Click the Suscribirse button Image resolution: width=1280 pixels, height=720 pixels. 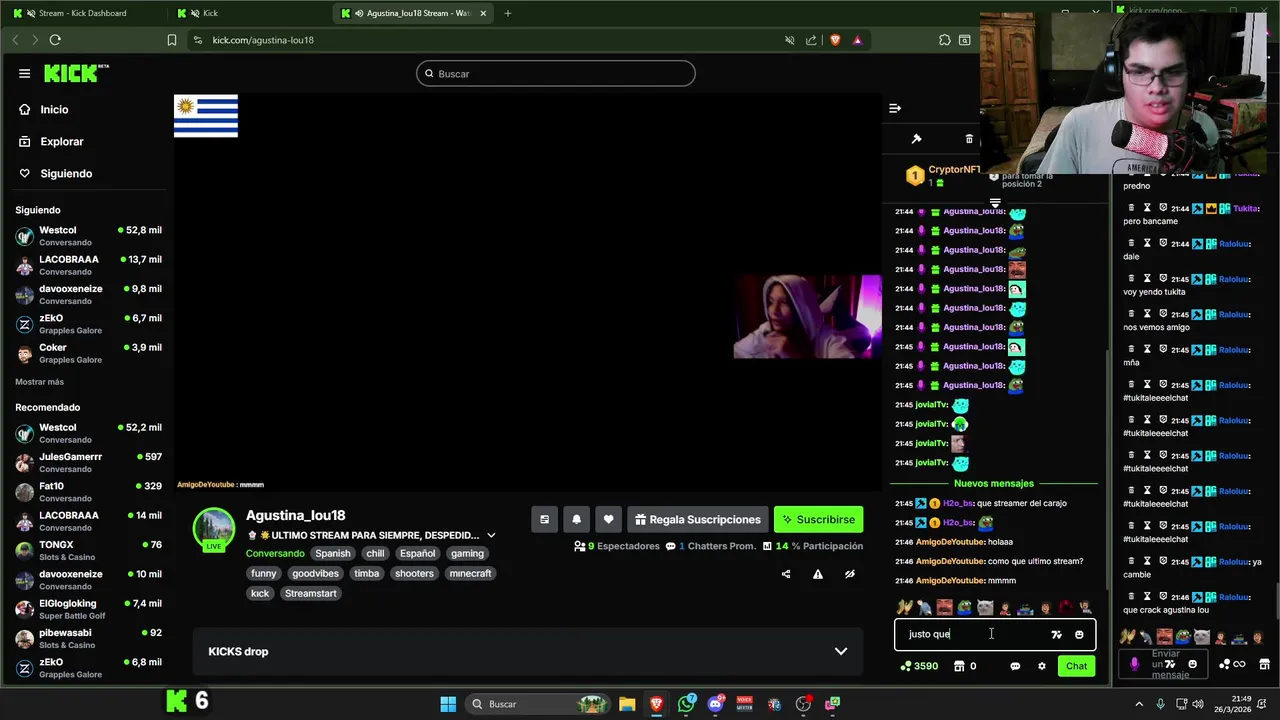[818, 519]
